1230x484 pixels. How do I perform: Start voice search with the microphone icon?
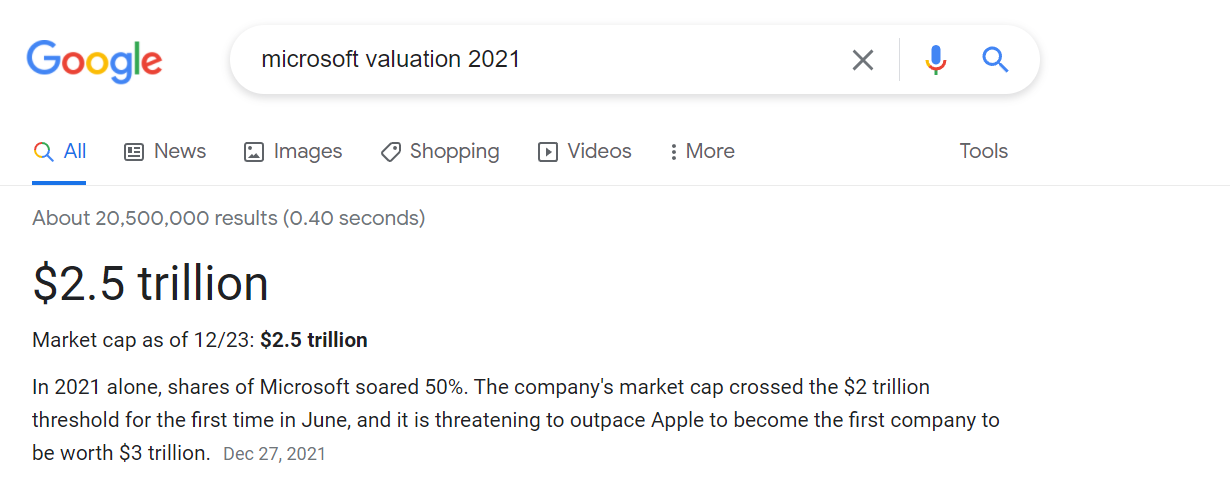935,60
